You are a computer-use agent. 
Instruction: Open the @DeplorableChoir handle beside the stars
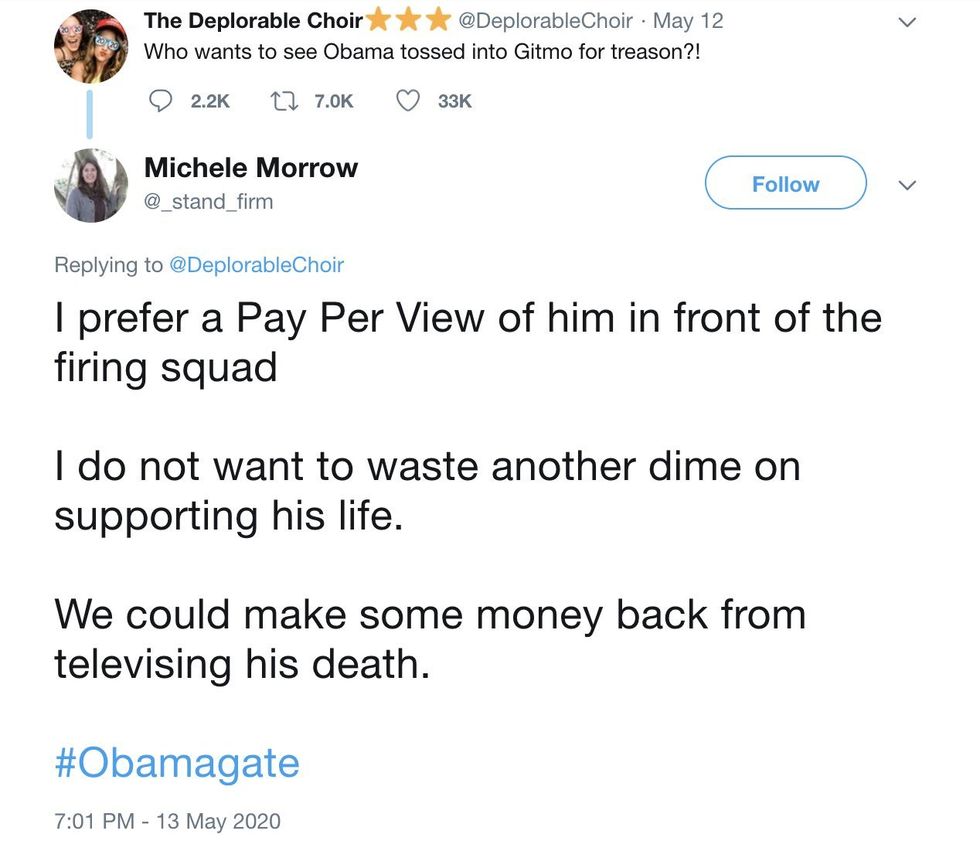544,20
